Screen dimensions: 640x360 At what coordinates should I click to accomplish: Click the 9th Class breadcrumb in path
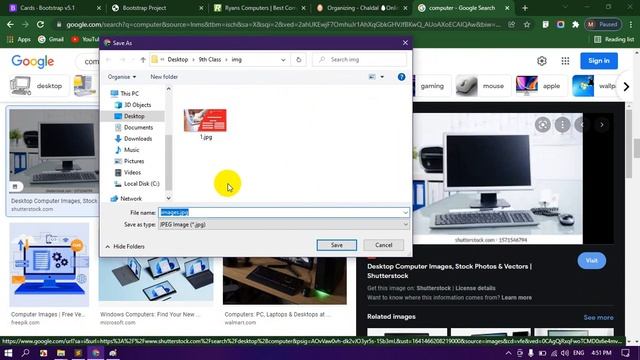[x=210, y=60]
